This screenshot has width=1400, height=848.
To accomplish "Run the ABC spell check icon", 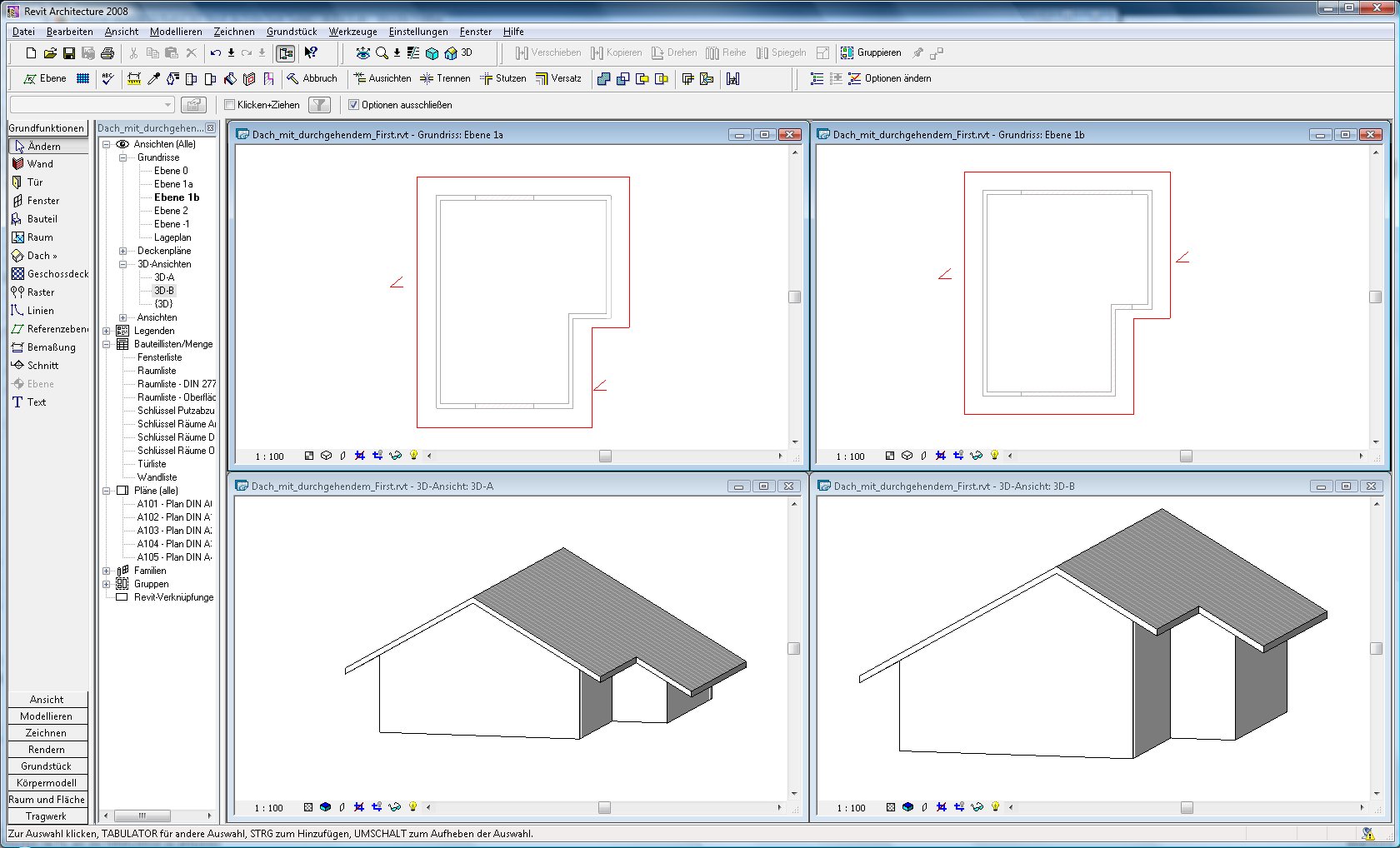I will tap(107, 78).
